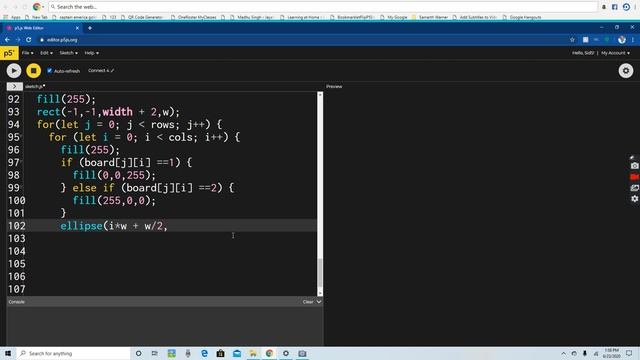Open File Explorer from taskbar
Viewport: 640px width, 360px height.
click(x=253, y=353)
